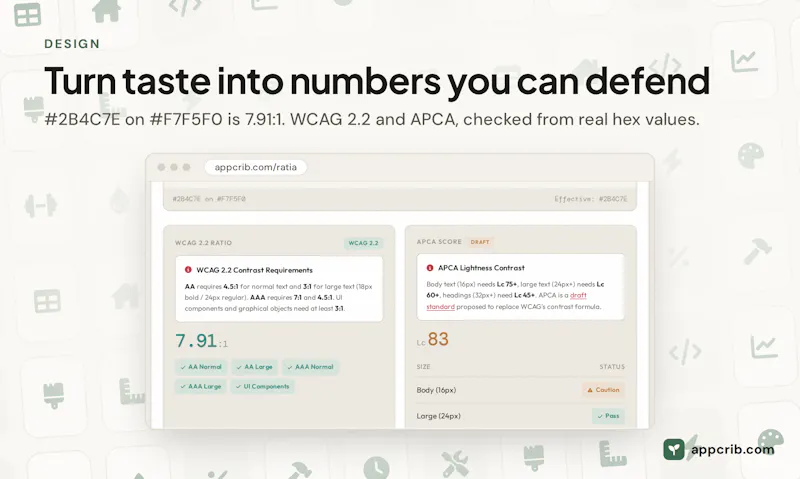Image resolution: width=800 pixels, height=479 pixels.
Task: Click the "APCA SCORE" panel heading
Action: [x=439, y=242]
